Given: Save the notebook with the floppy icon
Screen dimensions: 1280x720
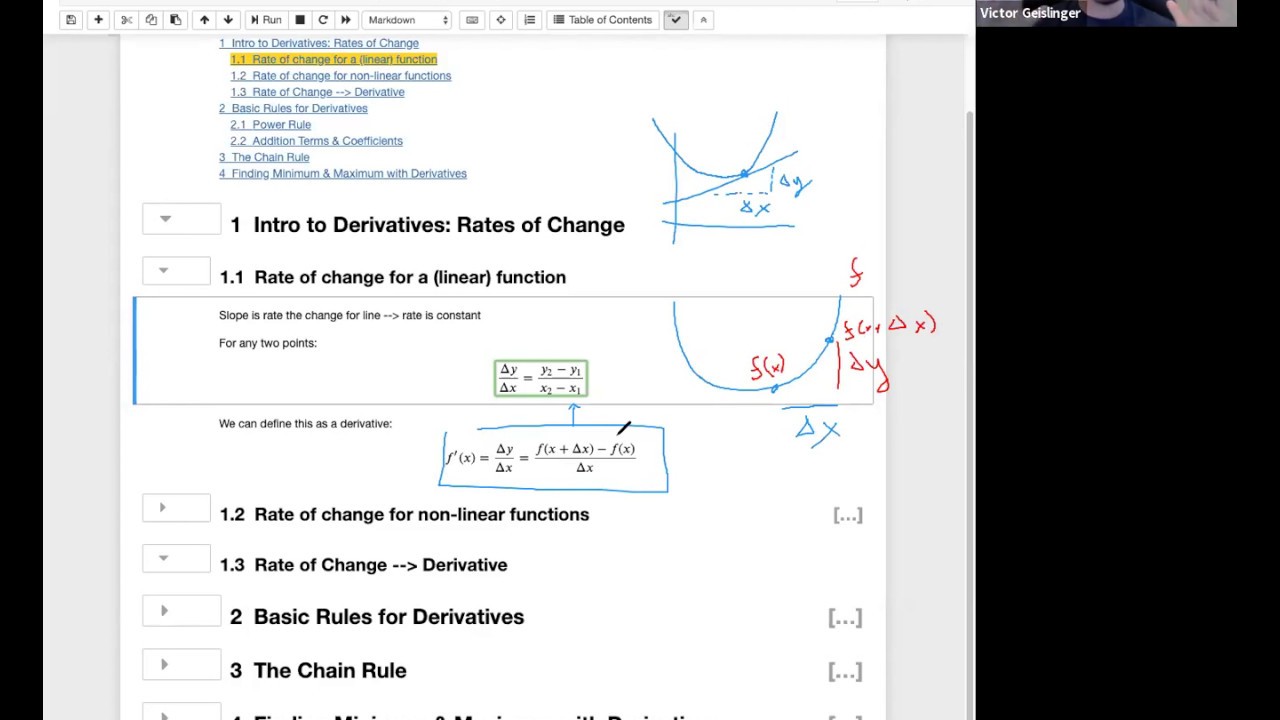Looking at the screenshot, I should (x=71, y=20).
